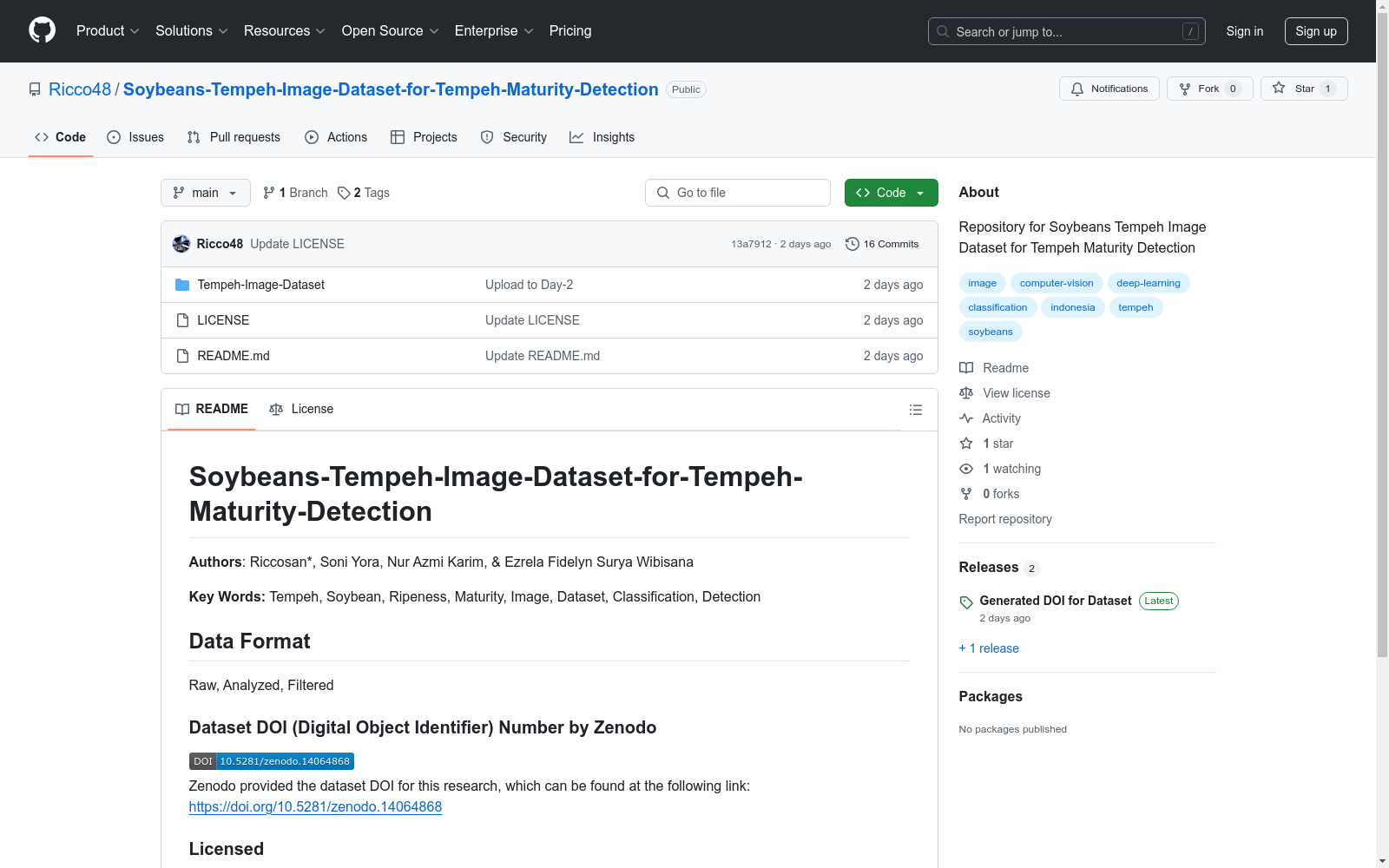This screenshot has height=868, width=1389.
Task: Click the commit history clock icon
Action: coord(852,244)
